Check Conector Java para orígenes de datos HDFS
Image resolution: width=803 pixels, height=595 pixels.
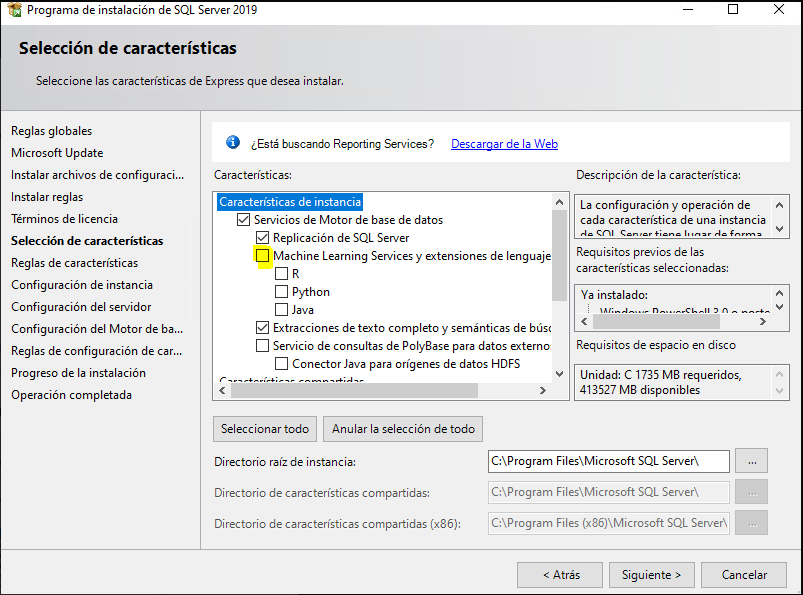tap(281, 364)
